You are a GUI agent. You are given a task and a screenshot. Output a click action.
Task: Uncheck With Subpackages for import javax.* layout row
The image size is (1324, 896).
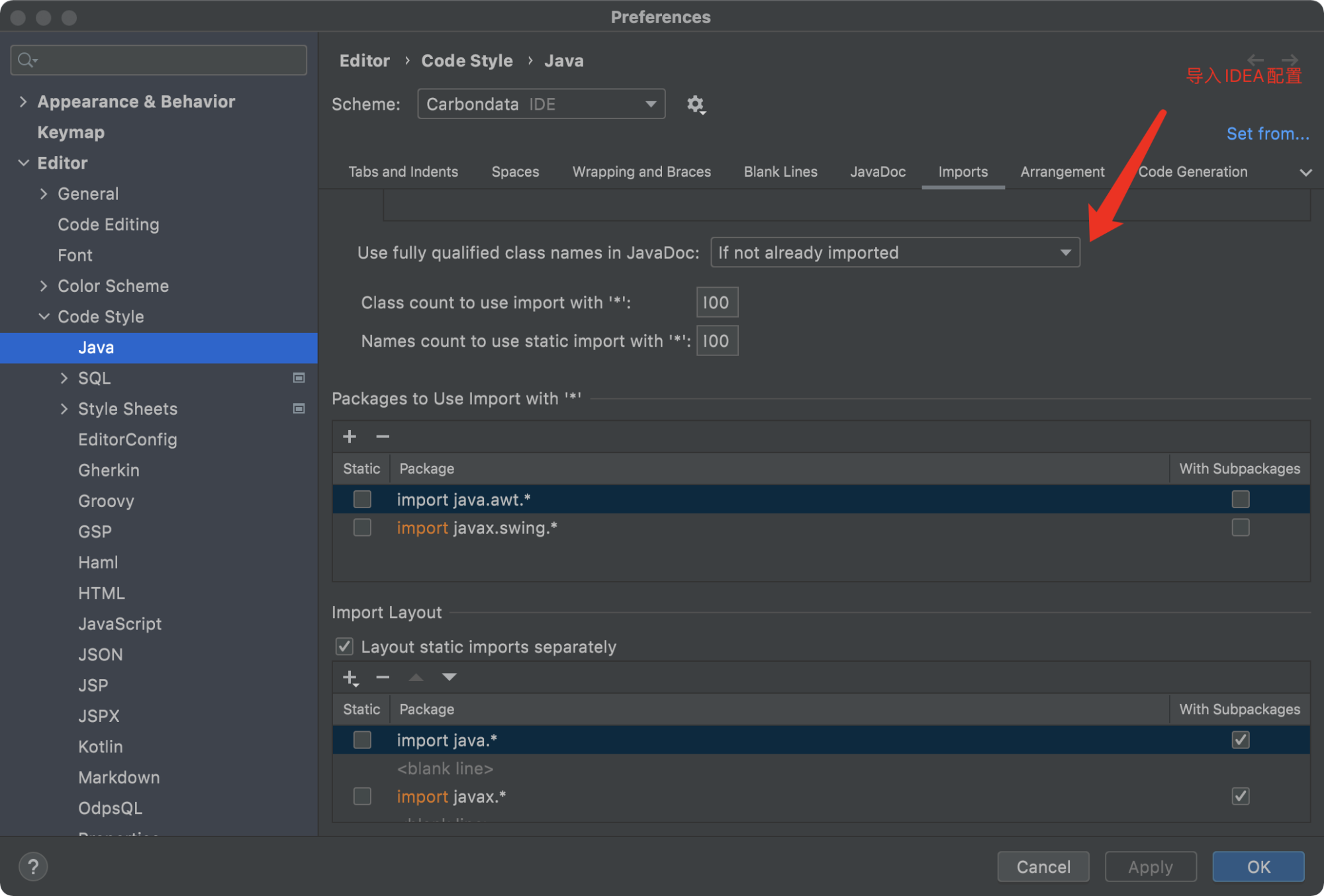pos(1241,796)
